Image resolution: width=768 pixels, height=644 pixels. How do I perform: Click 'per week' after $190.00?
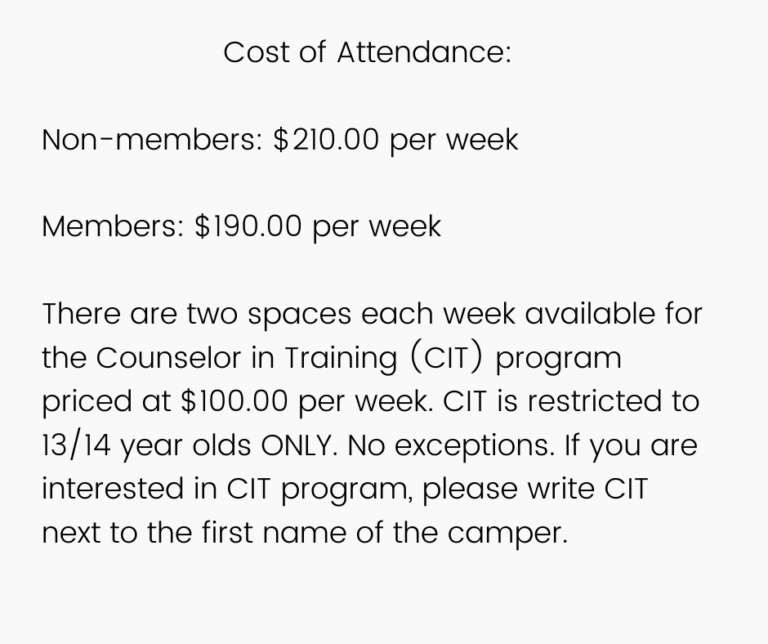pos(376,228)
